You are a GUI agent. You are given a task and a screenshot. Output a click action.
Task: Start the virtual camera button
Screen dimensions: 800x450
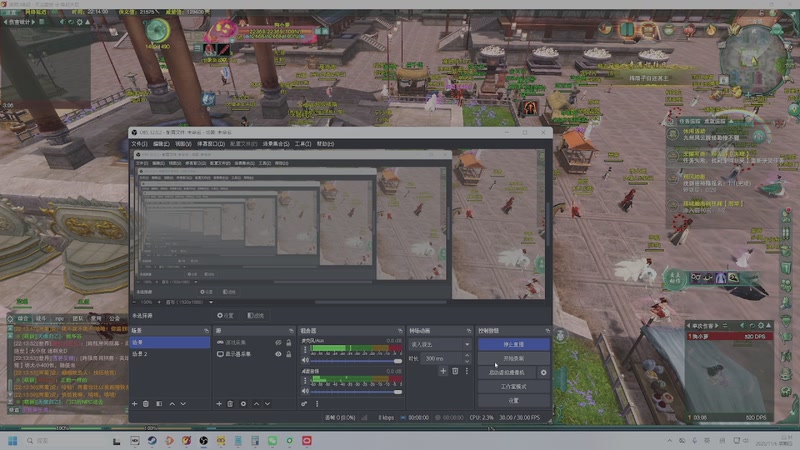pos(507,372)
